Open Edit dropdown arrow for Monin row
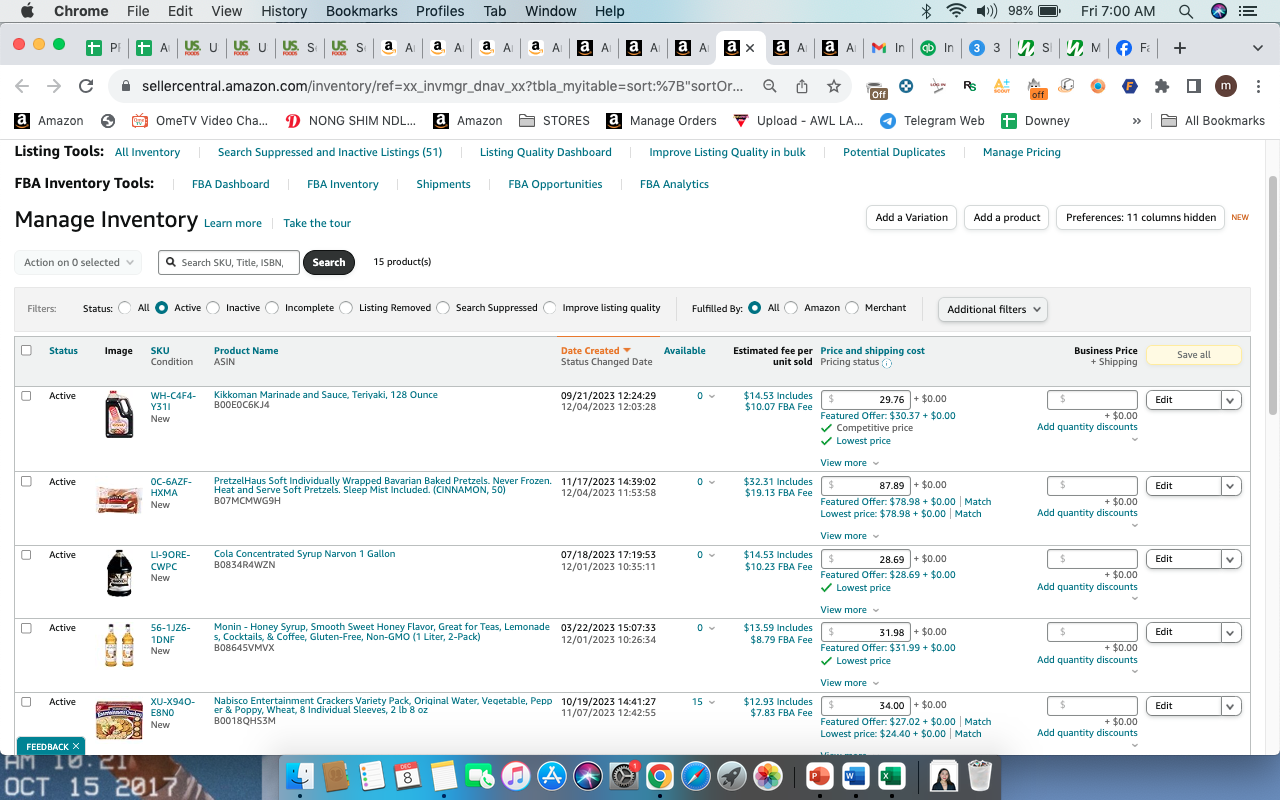The height and width of the screenshot is (800, 1280). (x=1231, y=632)
